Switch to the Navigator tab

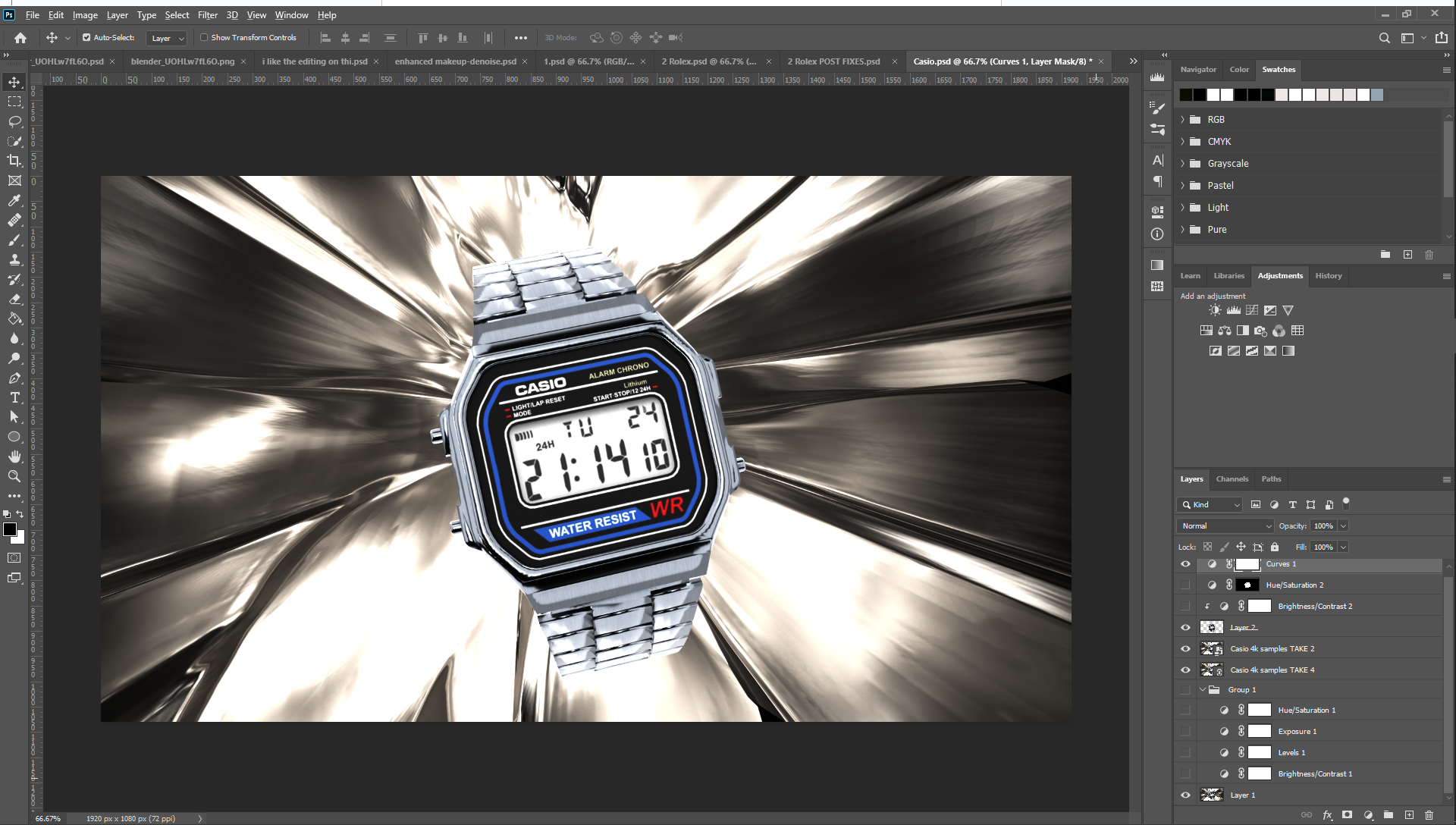coord(1198,70)
